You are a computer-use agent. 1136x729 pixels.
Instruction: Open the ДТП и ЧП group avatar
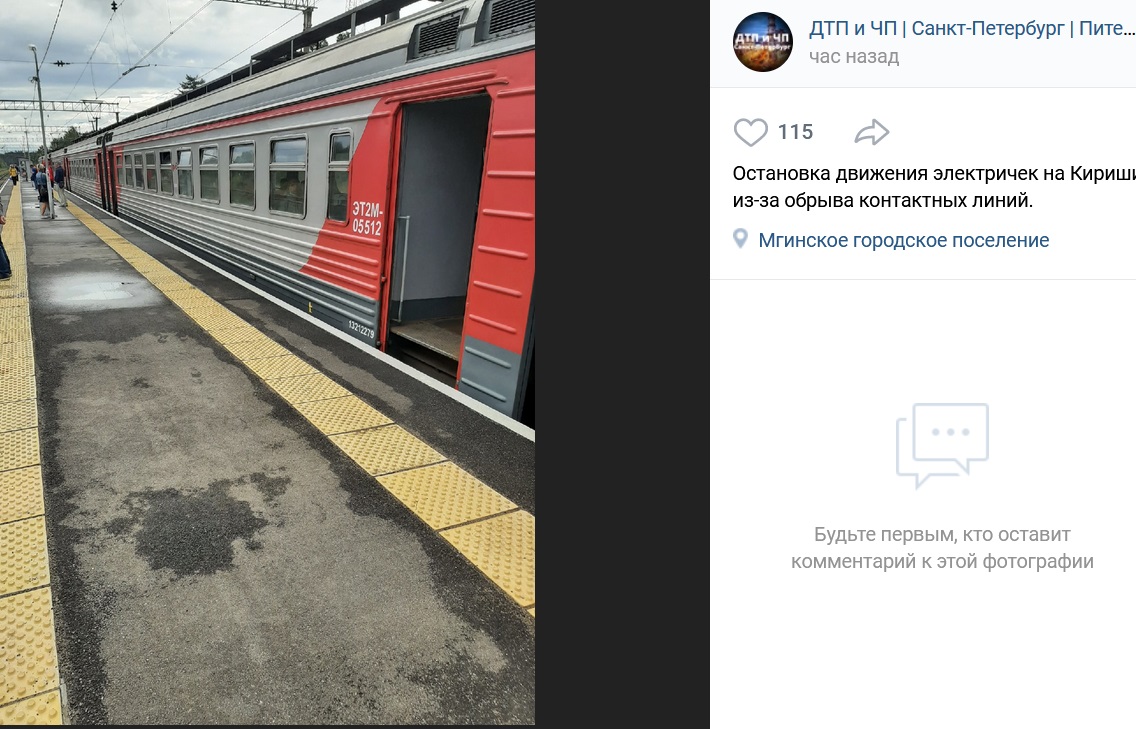[x=763, y=41]
